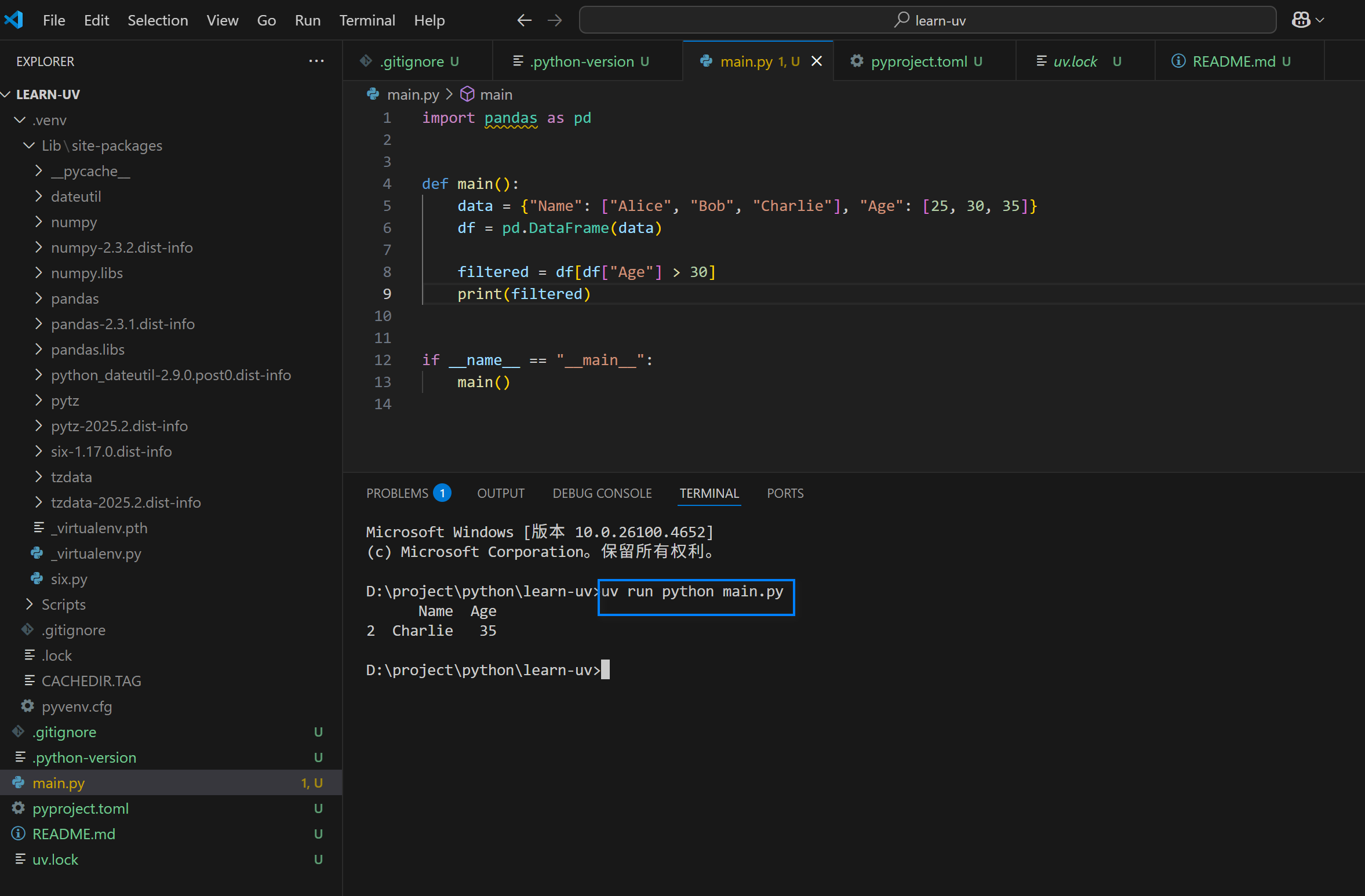Viewport: 1365px width, 896px height.
Task: Switch to the .python-version editor tab
Action: tap(587, 61)
